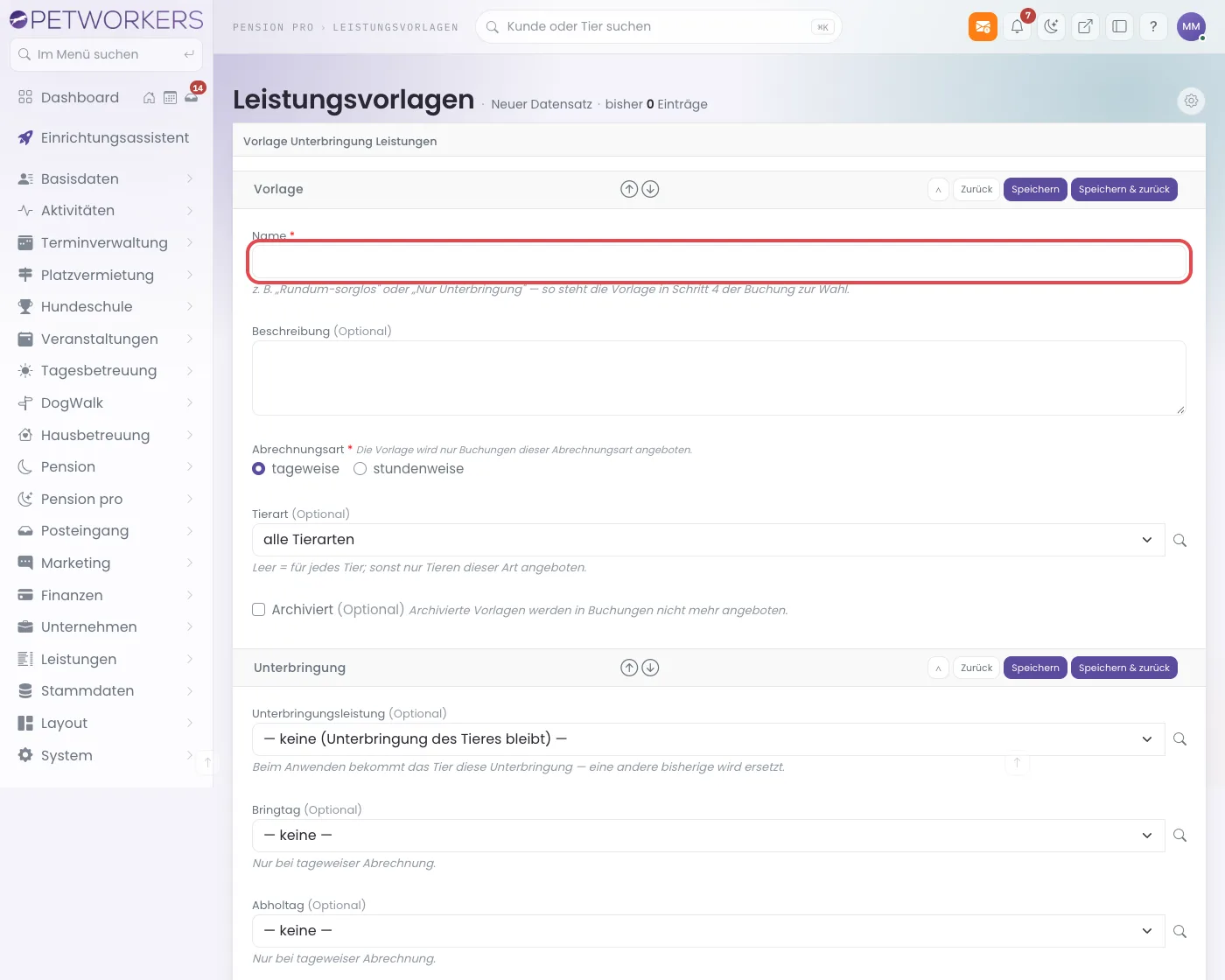
Task: Open the calendar icon beside Dashboard
Action: (170, 98)
